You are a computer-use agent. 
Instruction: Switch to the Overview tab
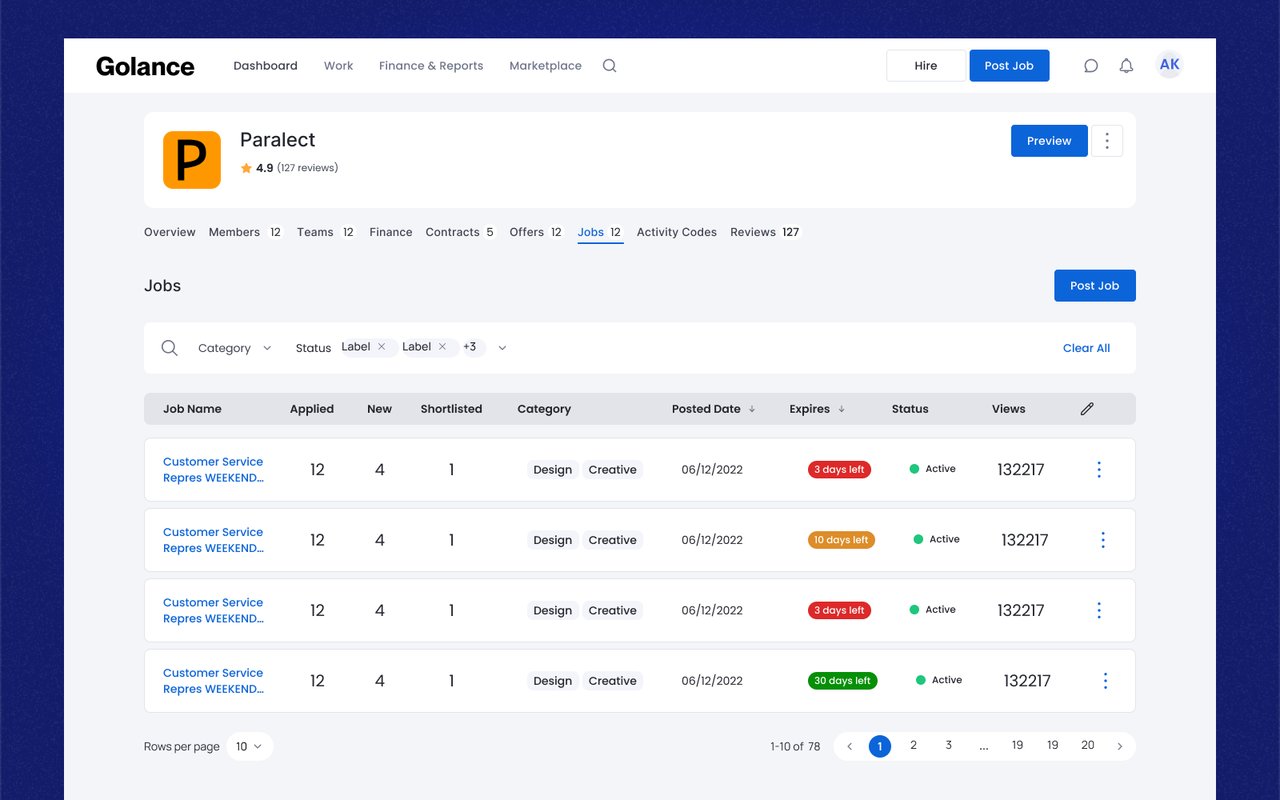click(170, 232)
